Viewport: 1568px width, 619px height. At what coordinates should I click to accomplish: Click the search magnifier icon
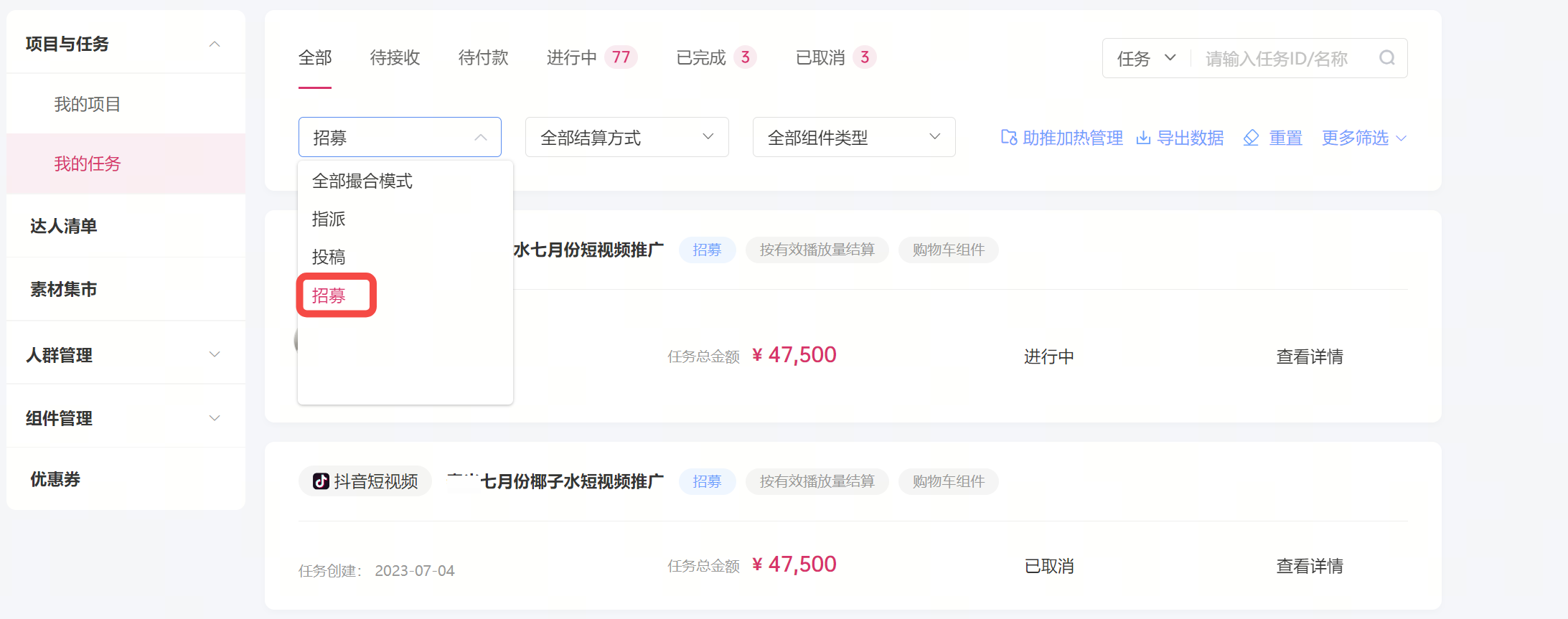click(1386, 58)
